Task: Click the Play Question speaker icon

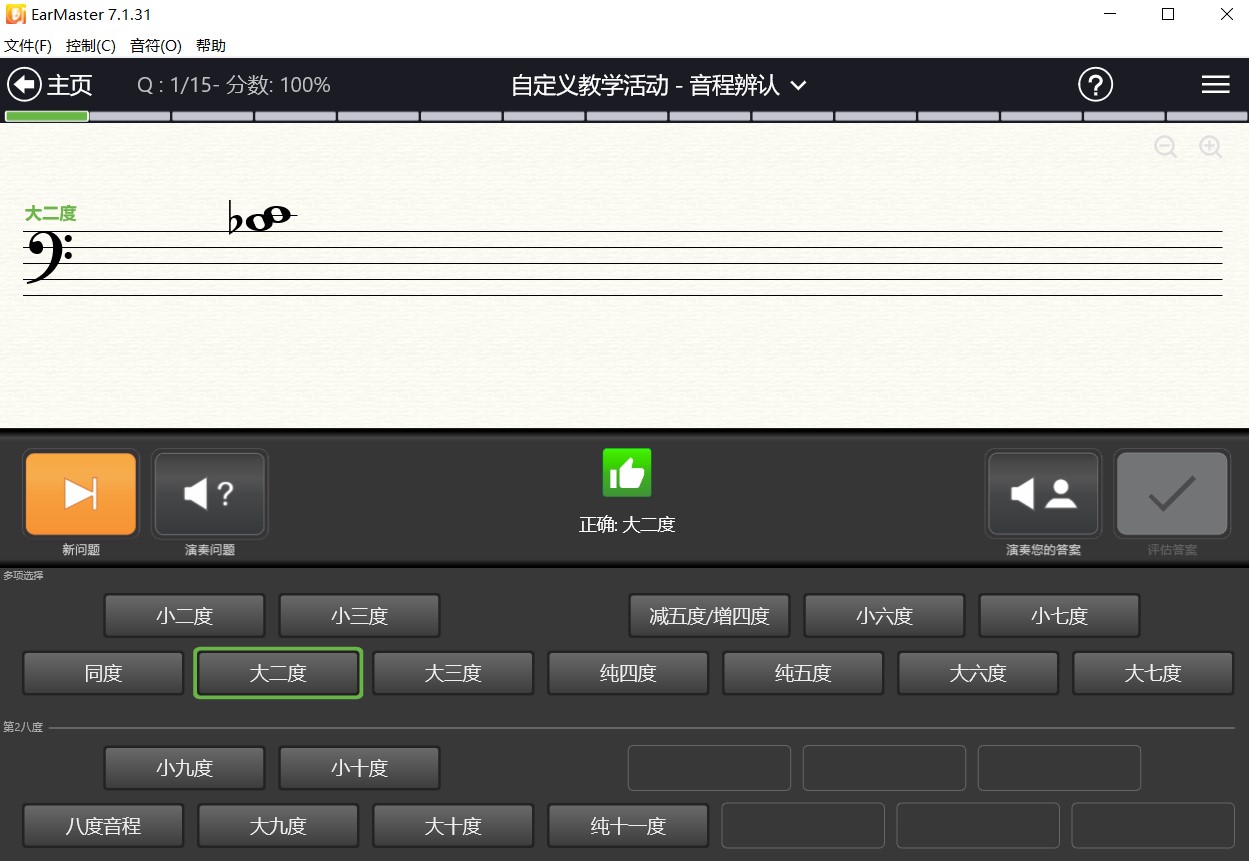Action: (209, 493)
